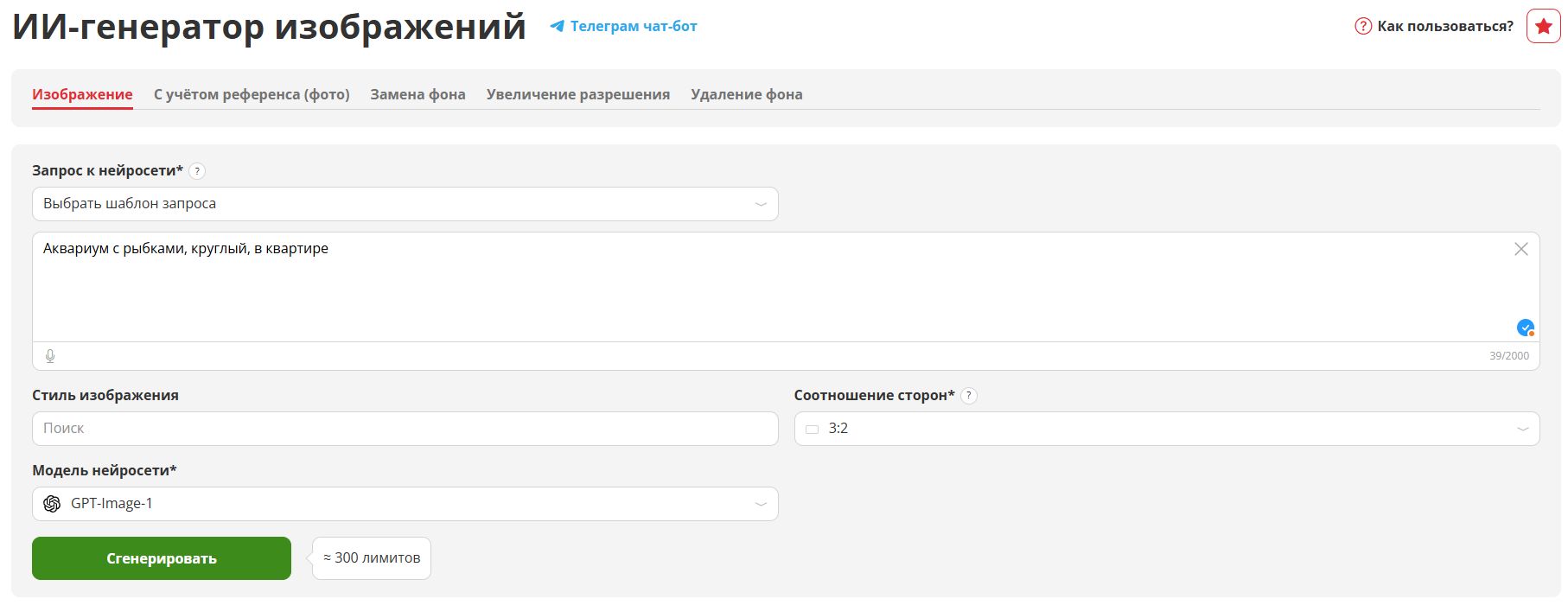Go to the Удаление фона tab
This screenshot has height=605, width=1568.
[746, 94]
